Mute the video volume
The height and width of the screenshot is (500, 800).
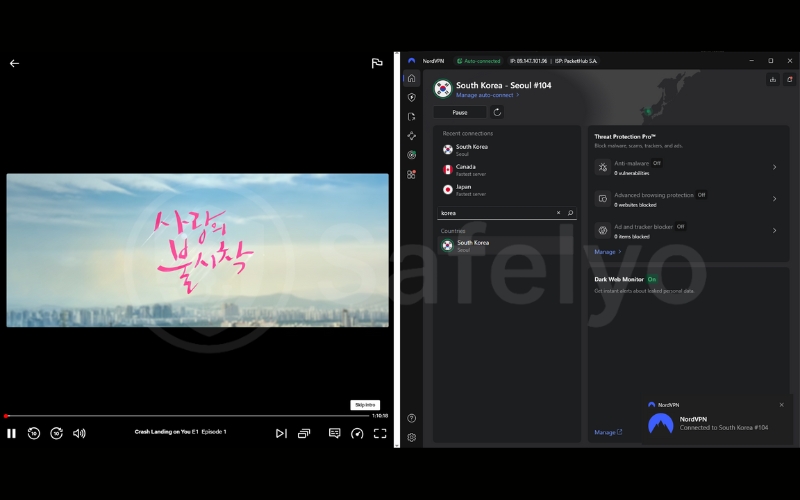coord(79,433)
